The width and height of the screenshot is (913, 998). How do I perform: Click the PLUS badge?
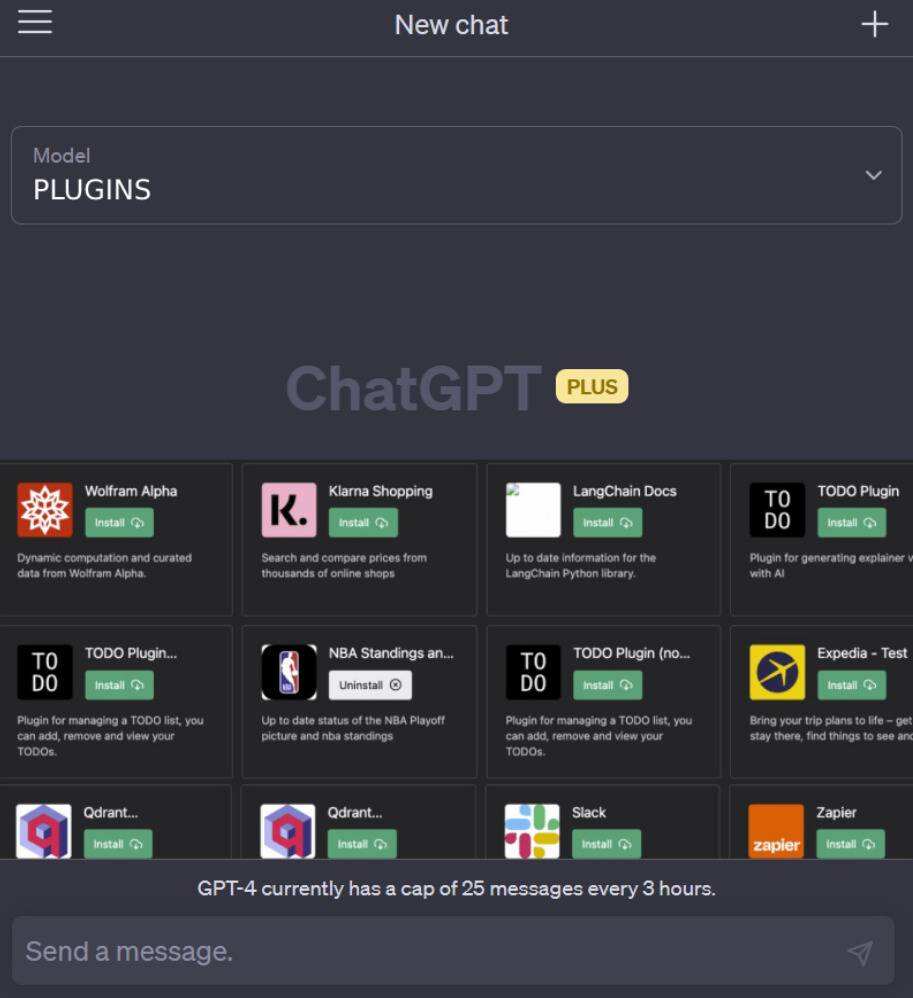pos(591,386)
